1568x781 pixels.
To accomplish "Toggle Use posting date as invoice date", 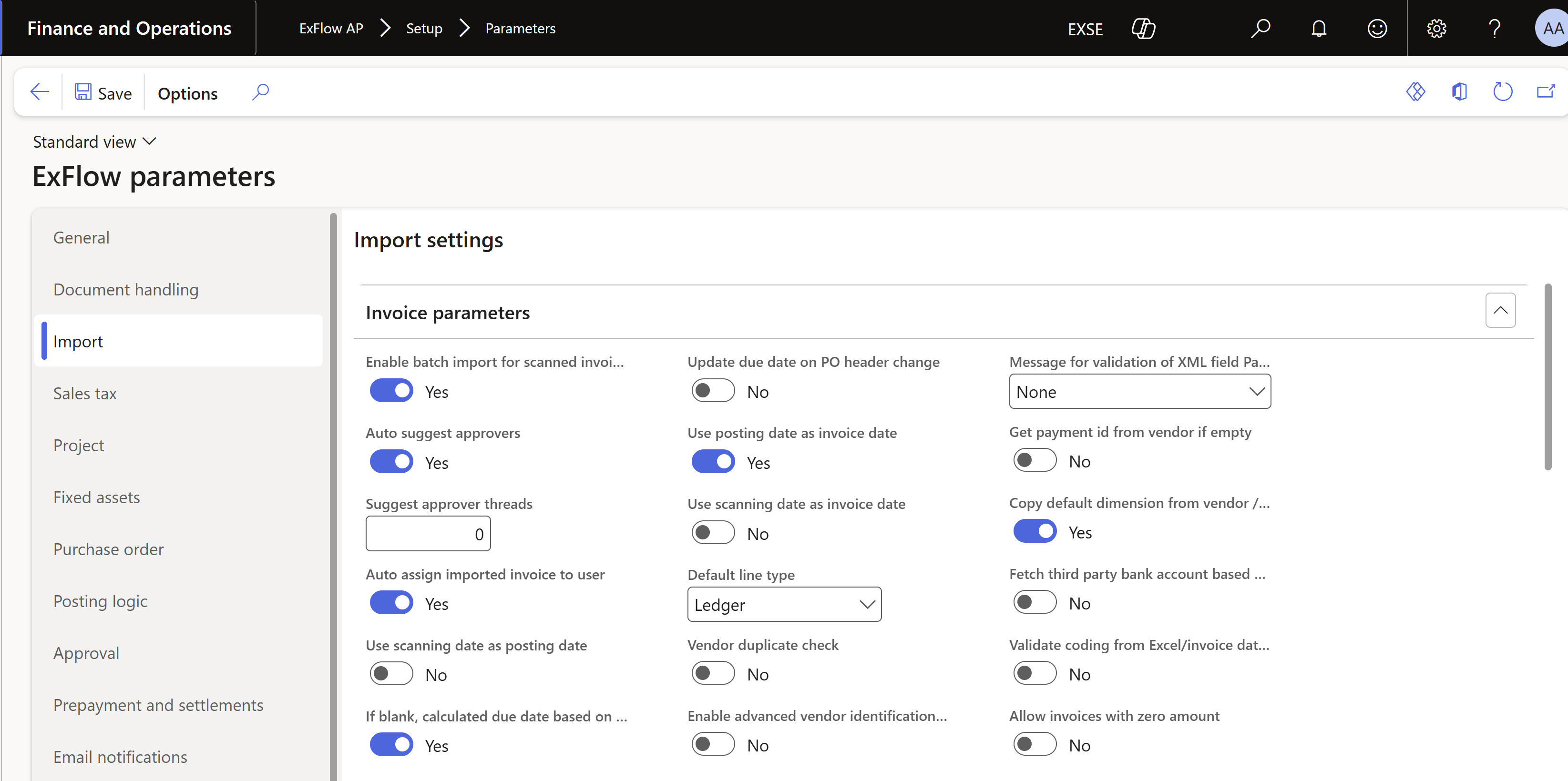I will click(x=713, y=462).
